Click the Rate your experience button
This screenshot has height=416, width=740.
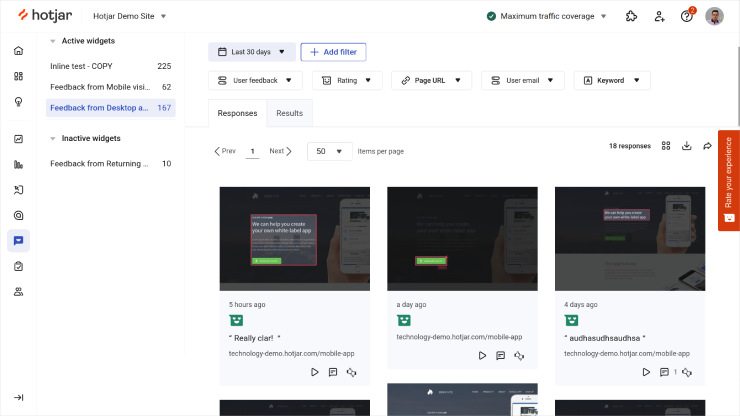(728, 180)
